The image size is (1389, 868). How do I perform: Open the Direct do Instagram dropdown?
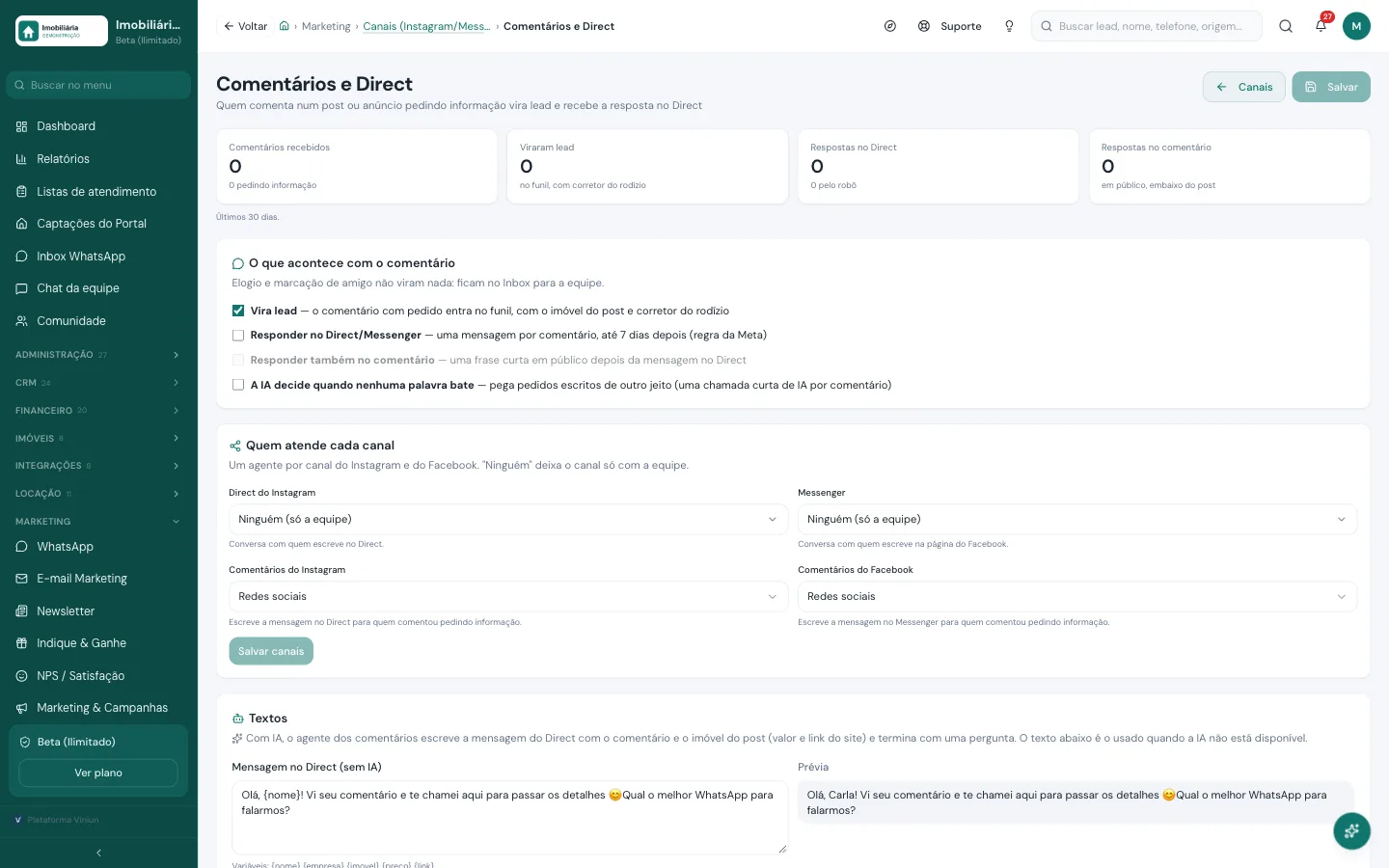coord(508,519)
